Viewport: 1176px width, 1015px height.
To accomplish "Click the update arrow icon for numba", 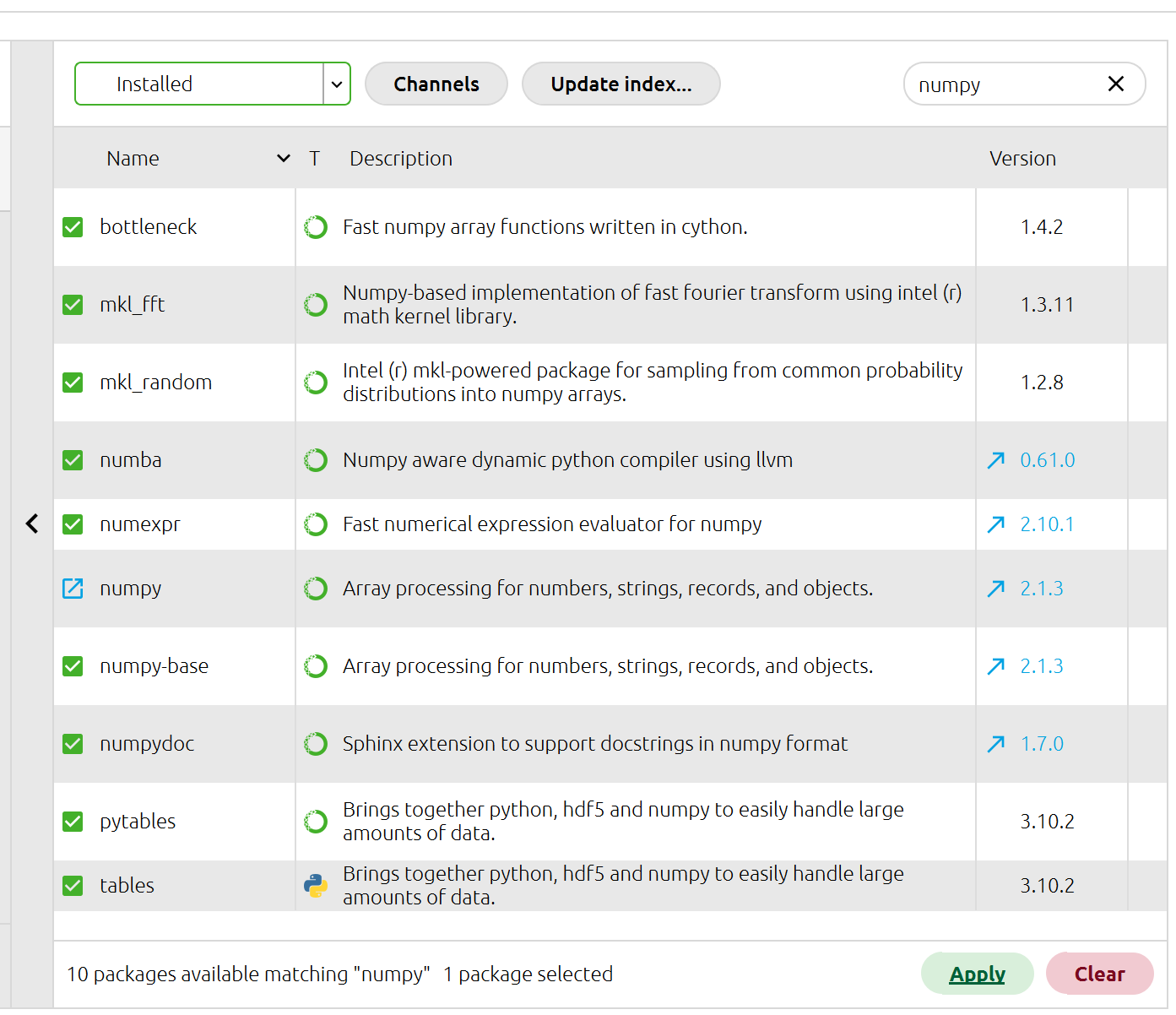I will (996, 460).
